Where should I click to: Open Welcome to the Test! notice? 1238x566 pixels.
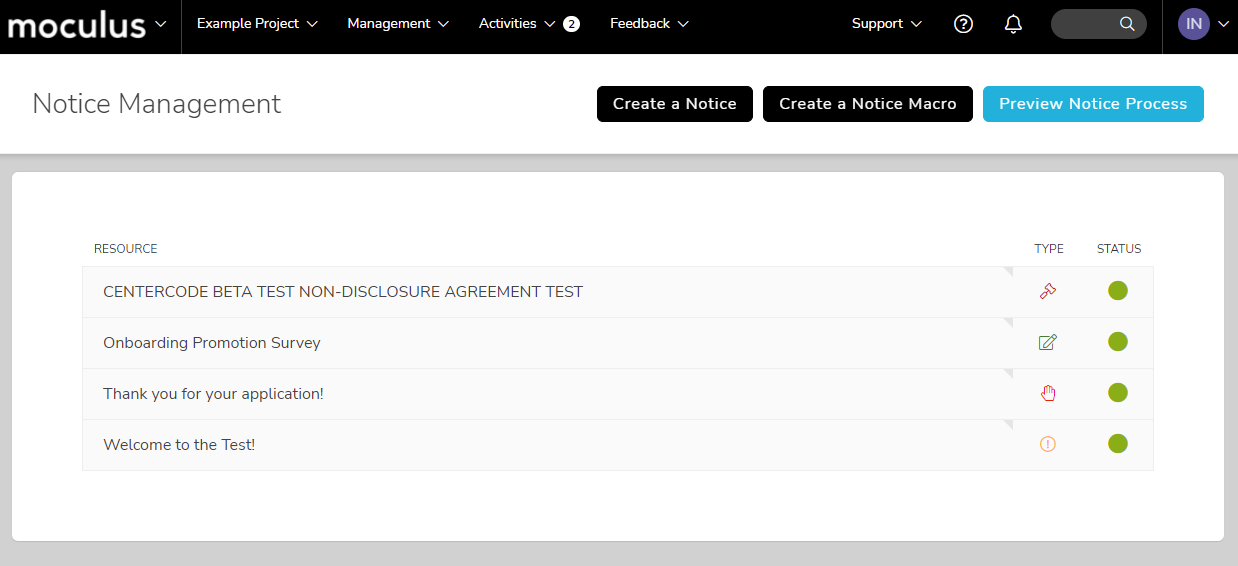[x=179, y=445]
